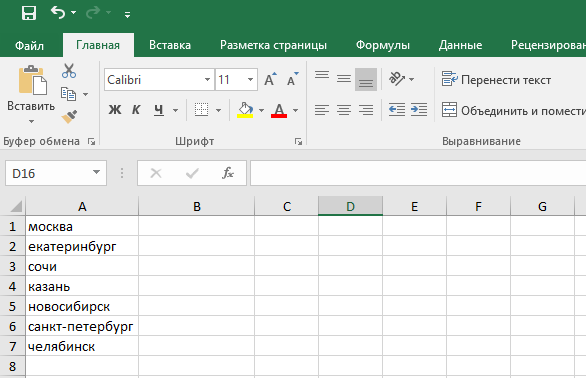
Task: Click the Decrease Font Size icon
Action: tap(293, 79)
